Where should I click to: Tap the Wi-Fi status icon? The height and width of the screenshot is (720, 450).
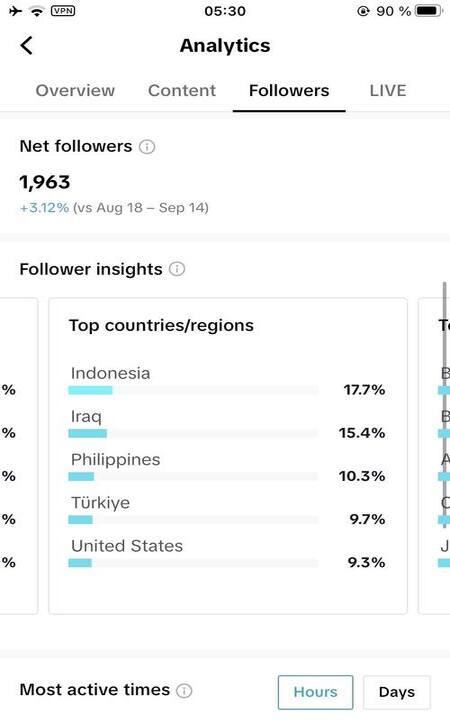pos(36,11)
